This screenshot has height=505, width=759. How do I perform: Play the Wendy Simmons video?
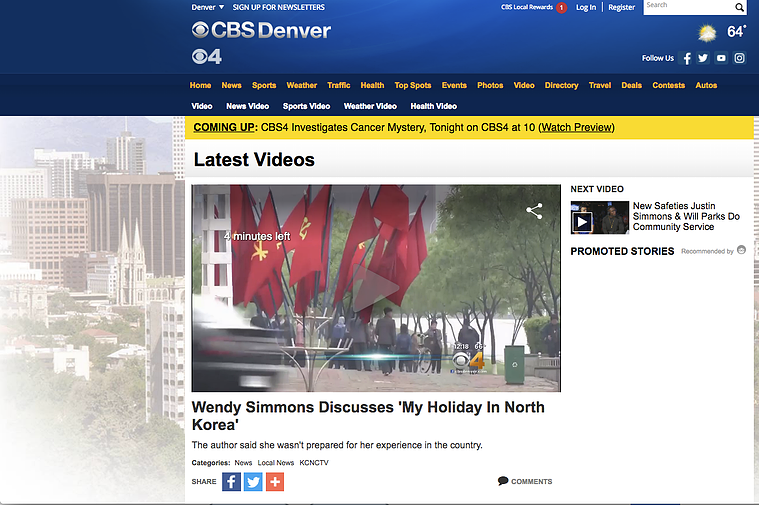point(376,288)
